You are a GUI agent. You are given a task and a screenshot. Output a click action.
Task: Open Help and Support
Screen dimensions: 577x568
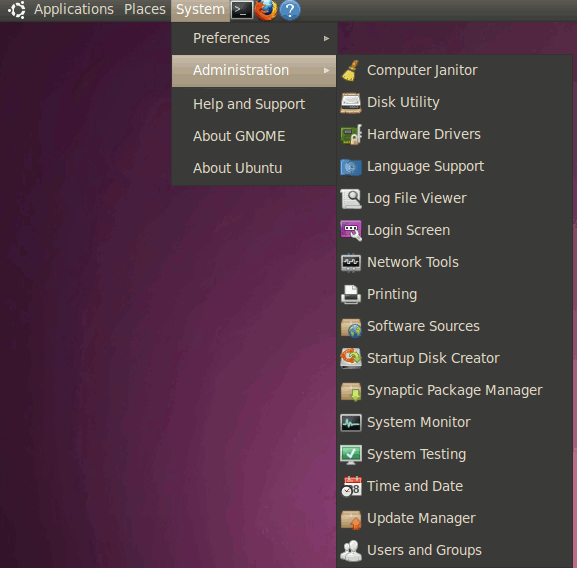click(x=254, y=104)
